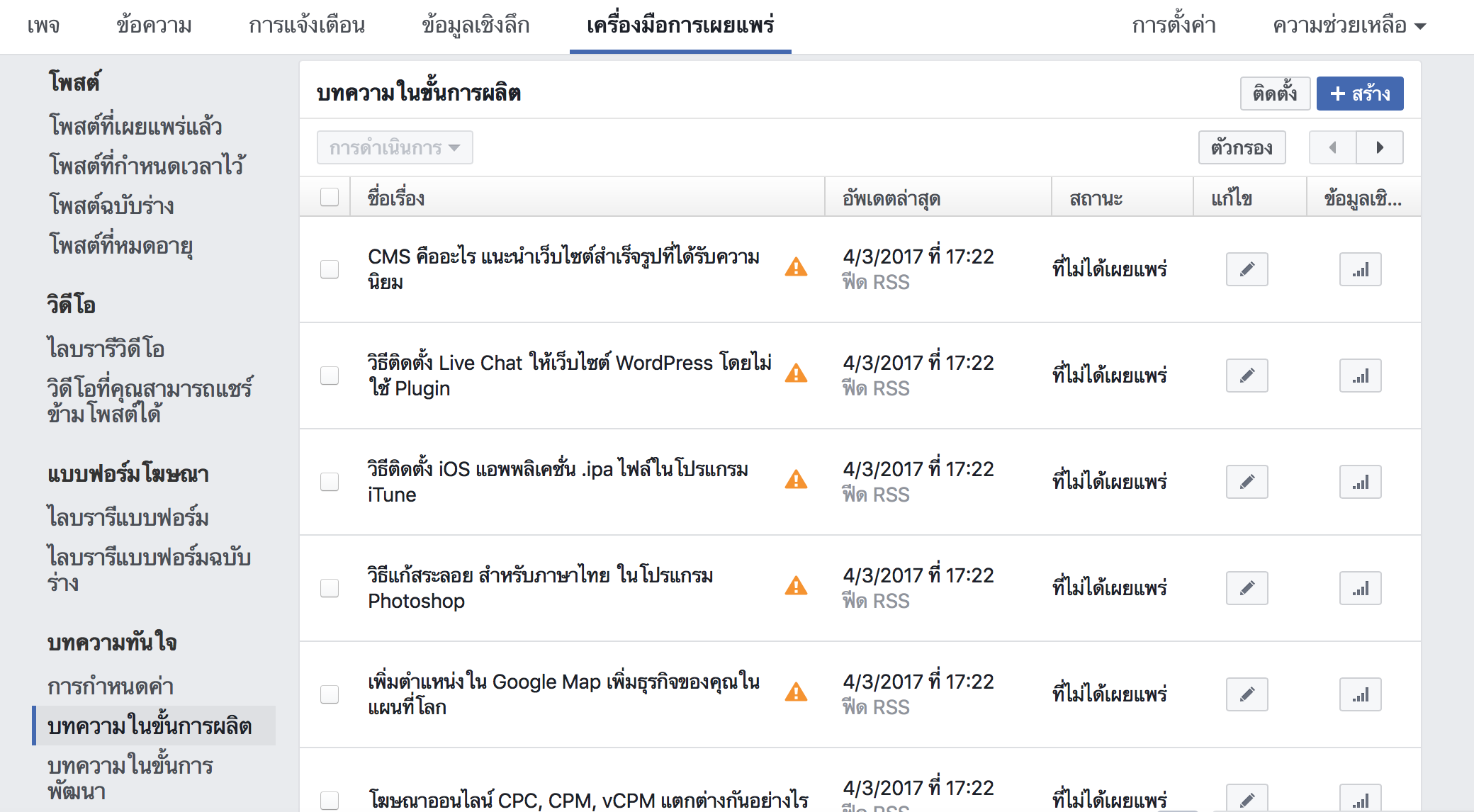Open วิดีโอที่คุณสามารถแชร์ข้ามโพสต์ได้ link
1474x812 pixels.
coord(150,400)
